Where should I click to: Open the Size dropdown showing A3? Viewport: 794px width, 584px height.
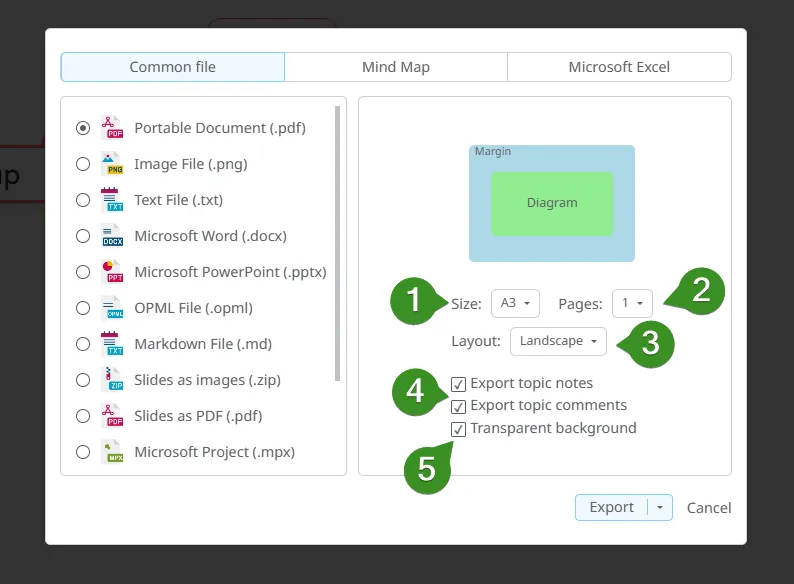coord(515,302)
